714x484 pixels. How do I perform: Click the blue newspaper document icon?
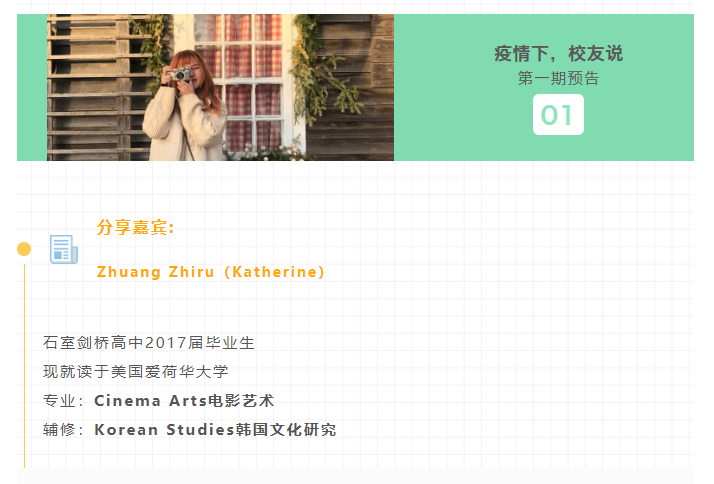point(64,249)
